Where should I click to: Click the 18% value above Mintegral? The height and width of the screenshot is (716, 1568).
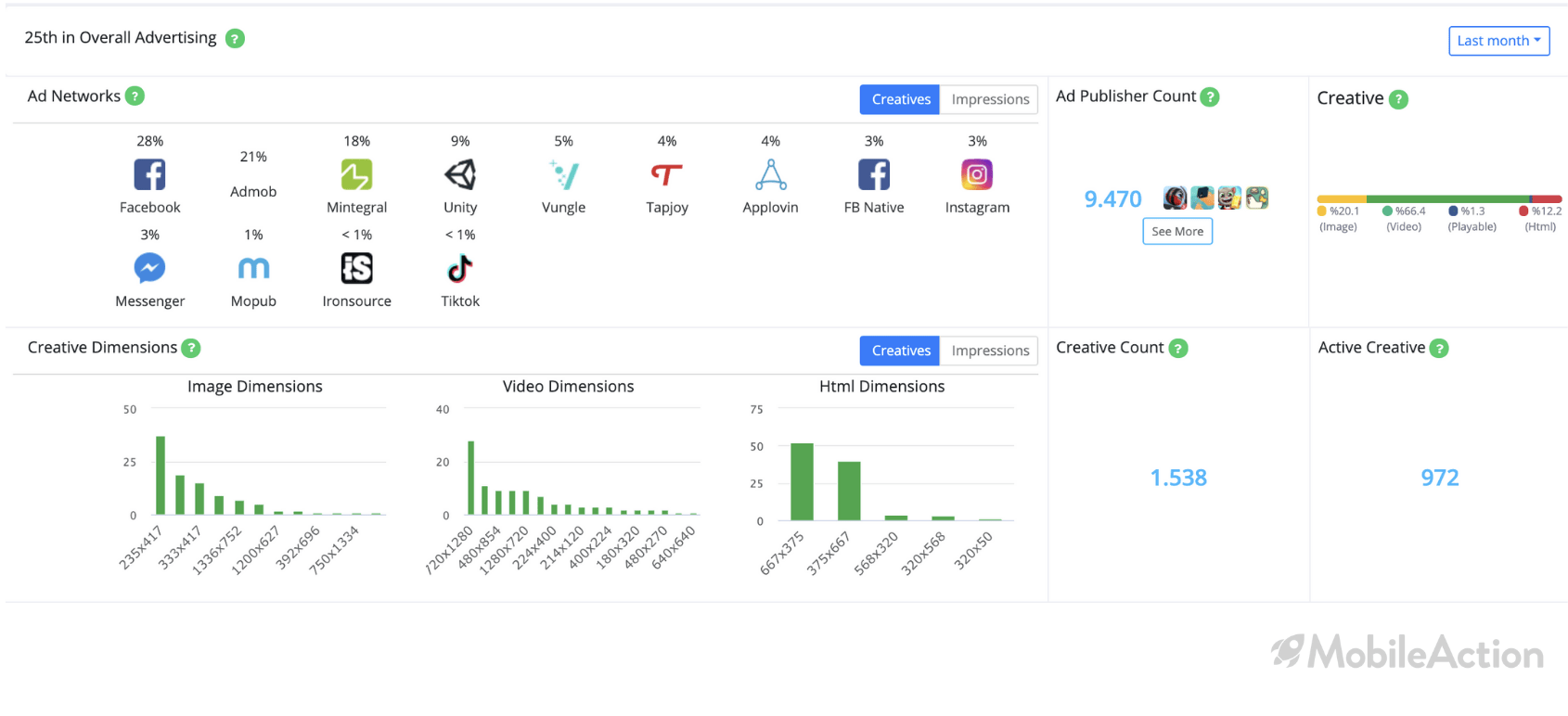point(356,141)
